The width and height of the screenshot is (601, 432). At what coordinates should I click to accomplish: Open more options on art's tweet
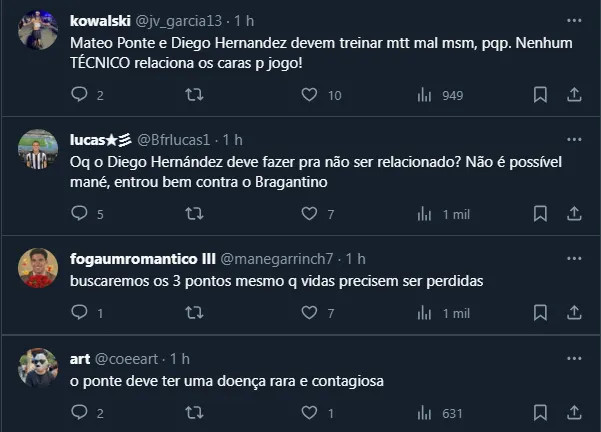click(x=574, y=358)
